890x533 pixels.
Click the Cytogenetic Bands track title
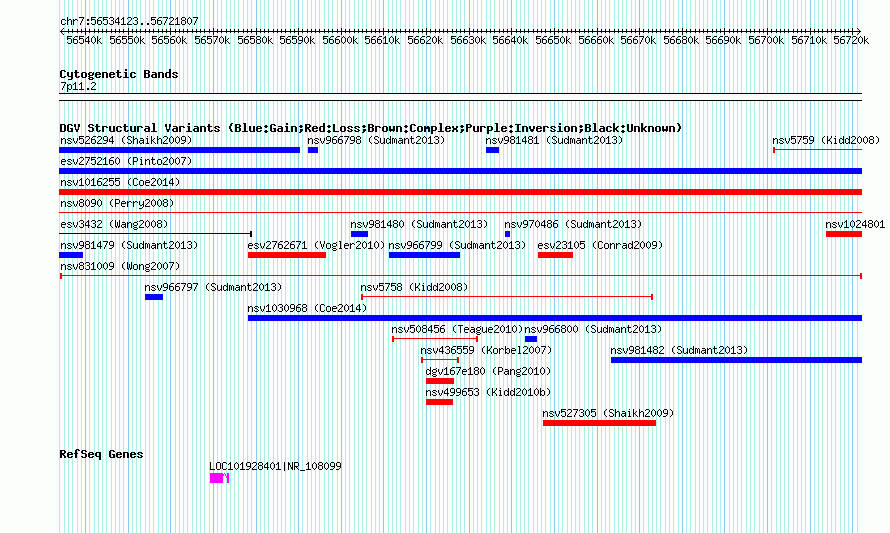119,74
